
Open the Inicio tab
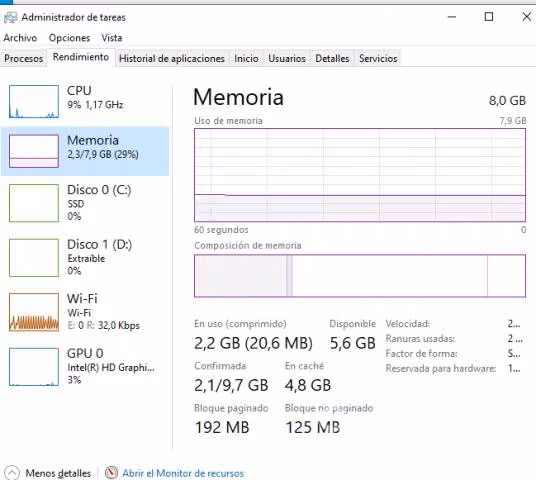[246, 58]
